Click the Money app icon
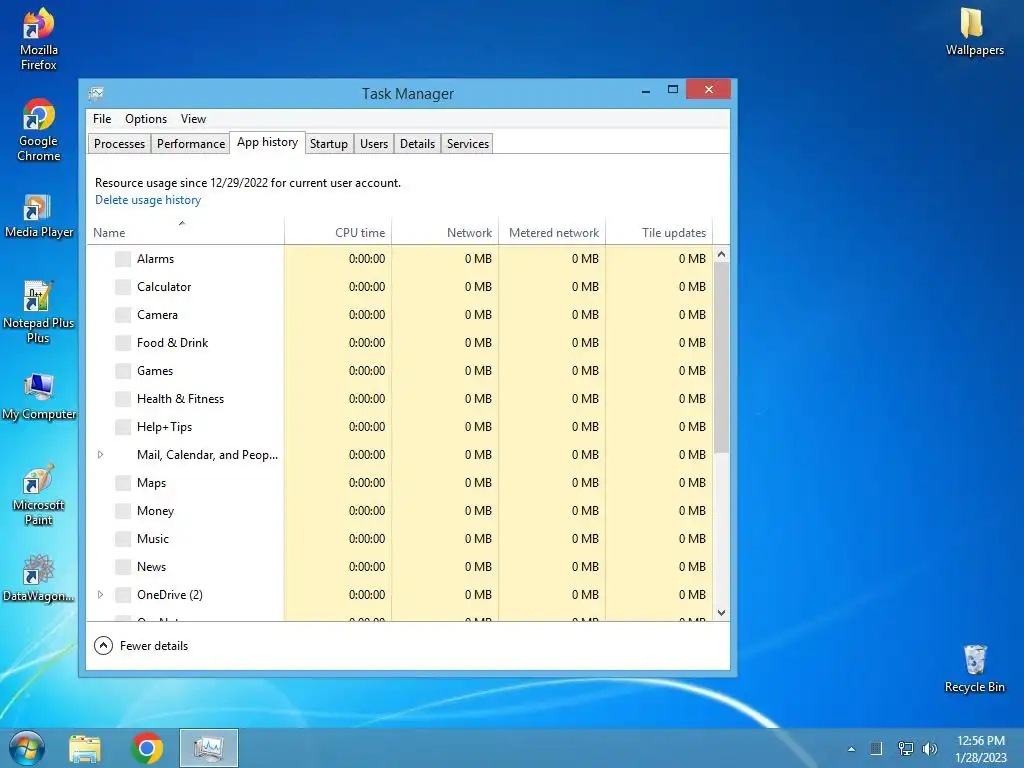Viewport: 1024px width, 768px height. (123, 511)
